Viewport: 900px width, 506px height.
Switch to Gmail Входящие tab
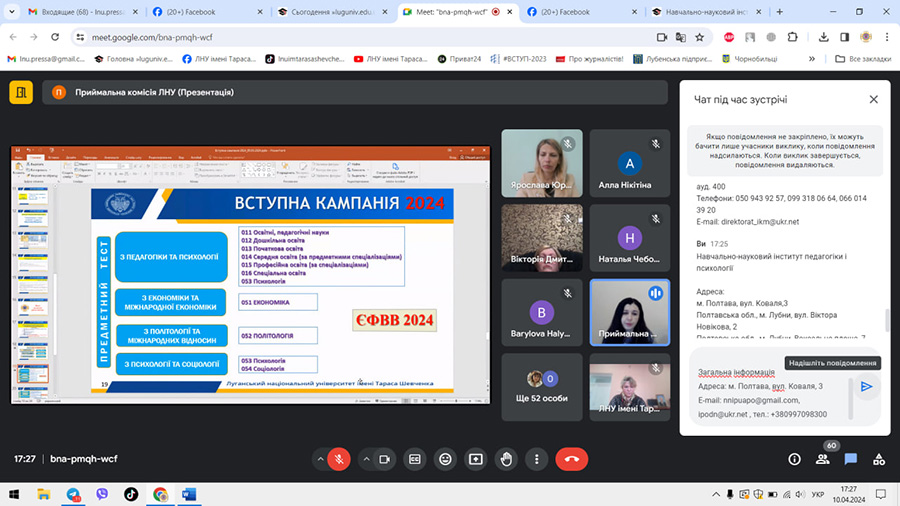coord(84,11)
